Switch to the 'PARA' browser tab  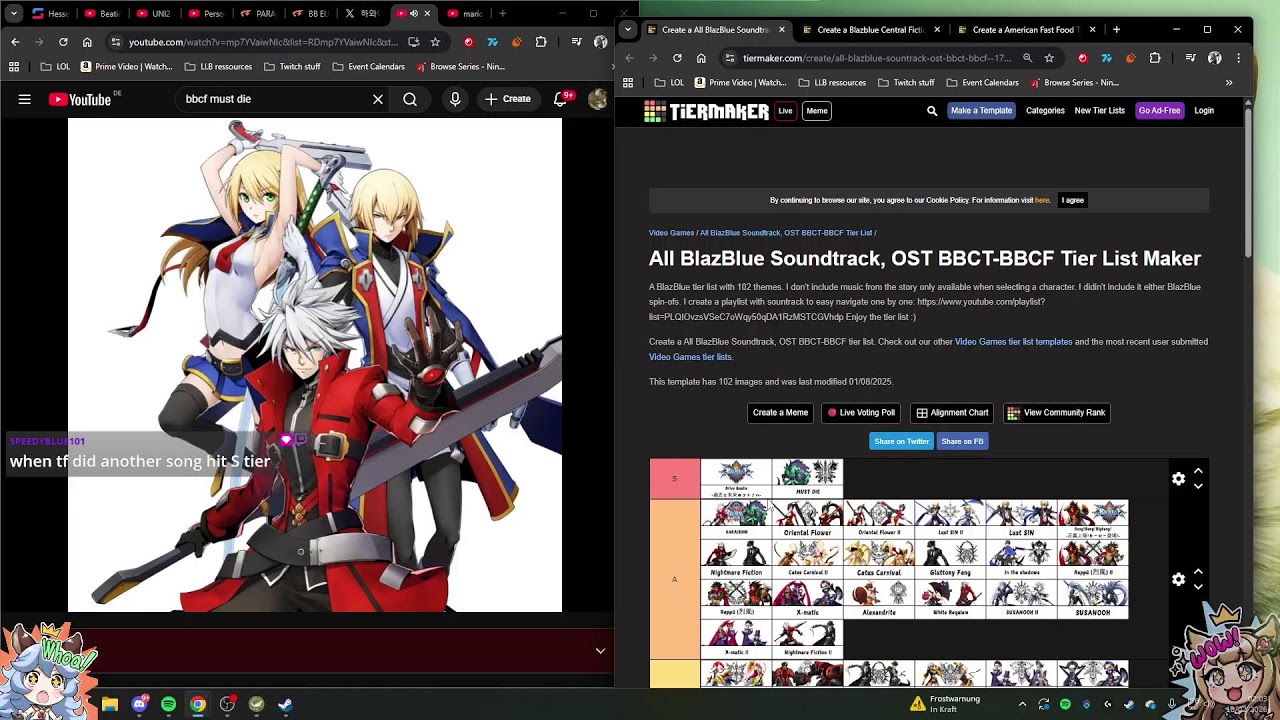[257, 14]
